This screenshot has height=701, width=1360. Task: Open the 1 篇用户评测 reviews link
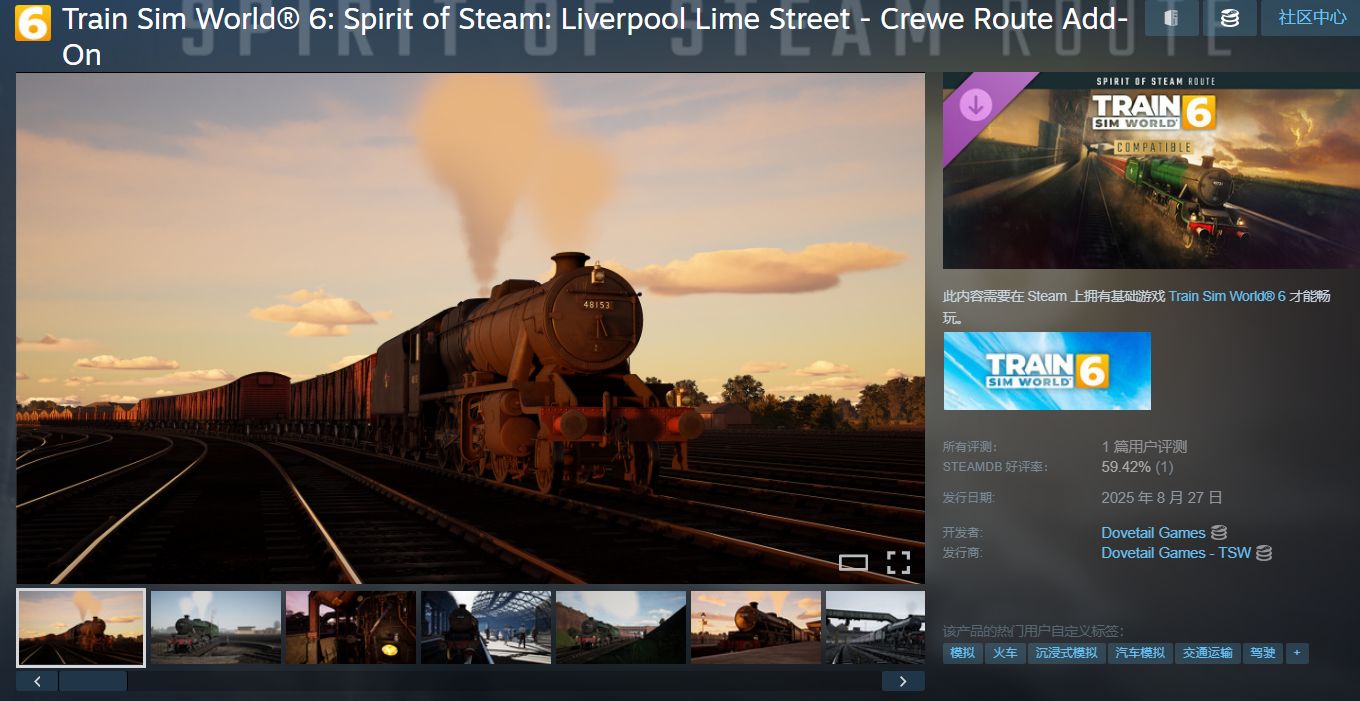coord(1144,447)
